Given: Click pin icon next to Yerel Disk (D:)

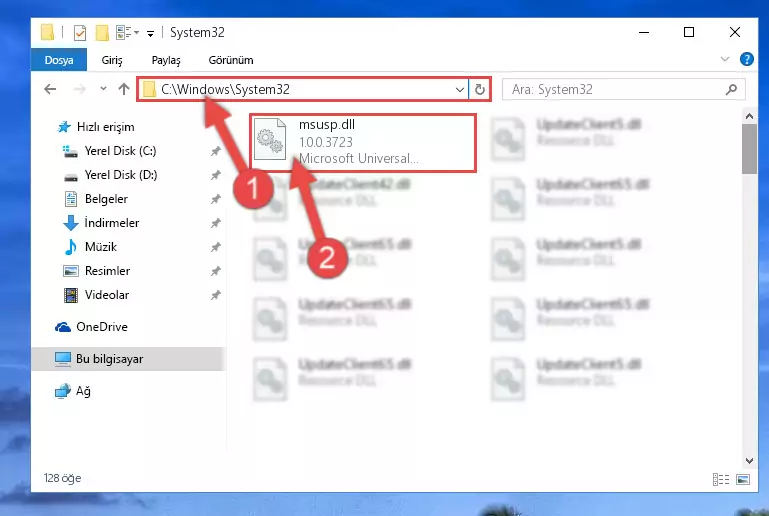Looking at the screenshot, I should (x=215, y=175).
